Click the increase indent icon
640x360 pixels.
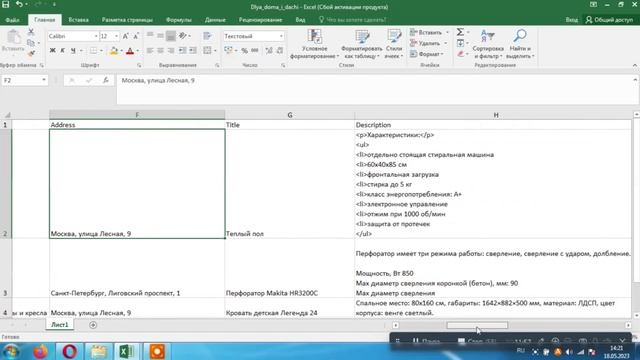click(x=193, y=51)
